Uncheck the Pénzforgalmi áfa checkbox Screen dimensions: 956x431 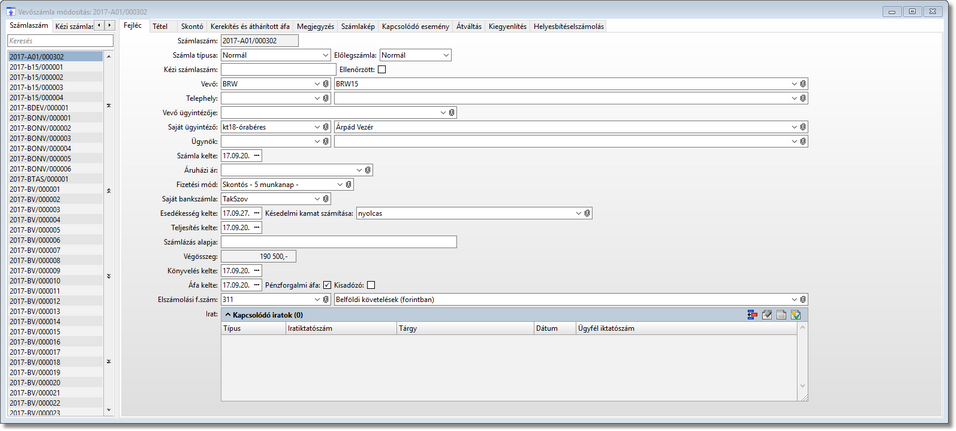(327, 285)
